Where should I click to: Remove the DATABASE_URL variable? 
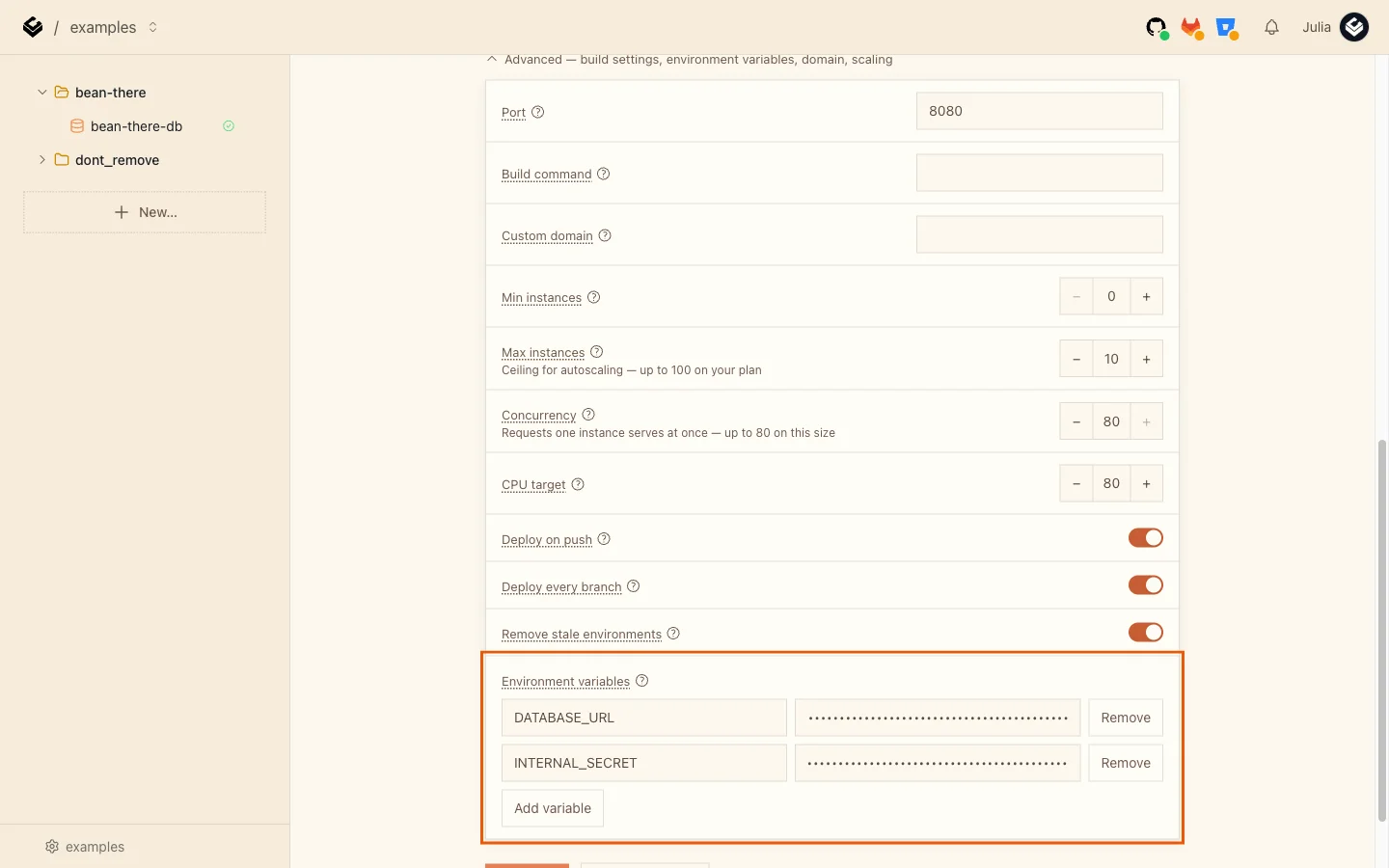tap(1126, 718)
